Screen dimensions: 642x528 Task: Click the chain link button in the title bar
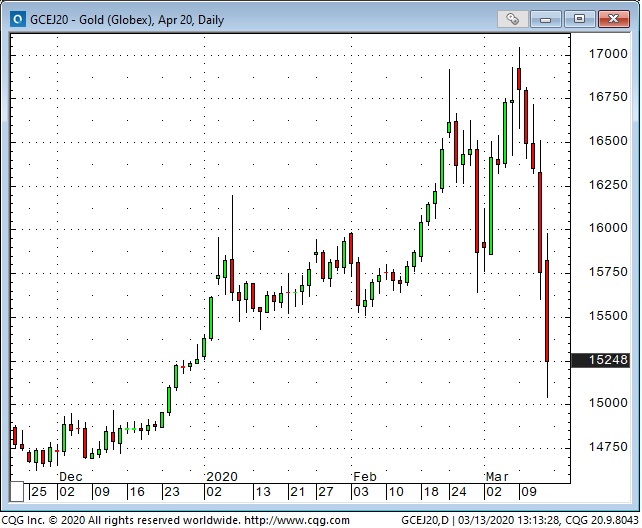pos(513,19)
